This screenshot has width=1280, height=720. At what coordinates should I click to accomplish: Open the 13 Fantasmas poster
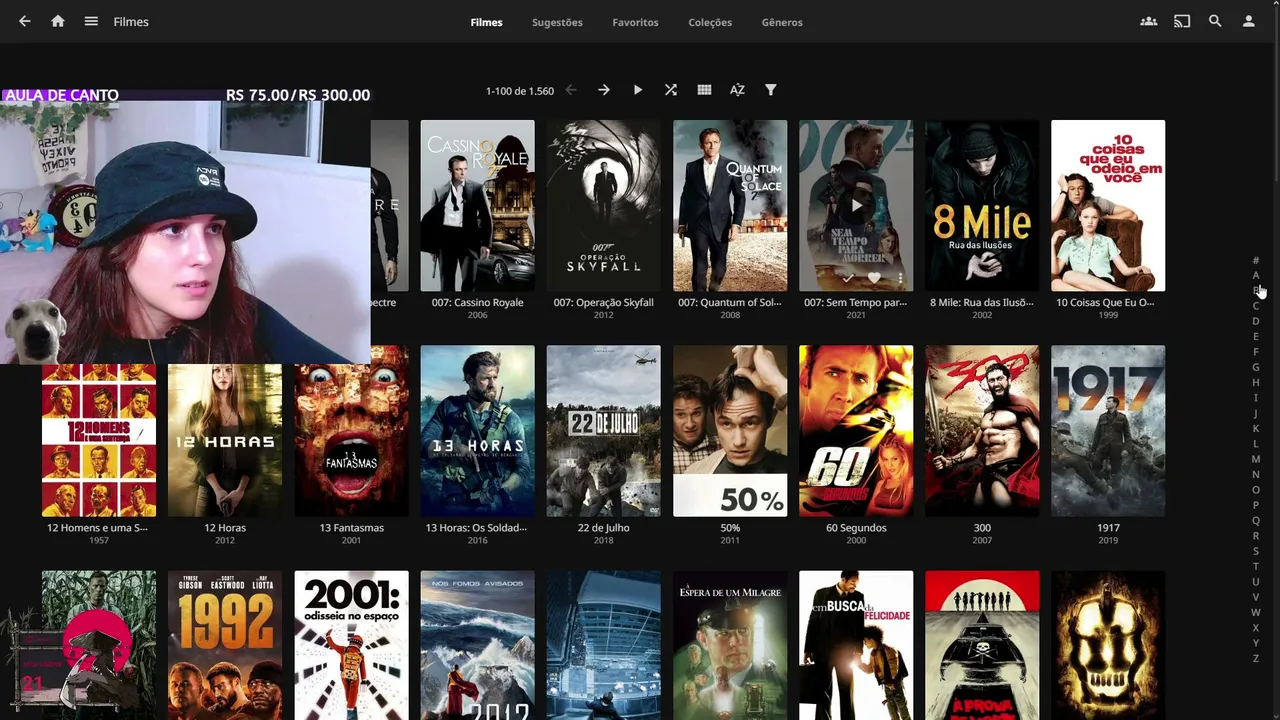(x=352, y=431)
